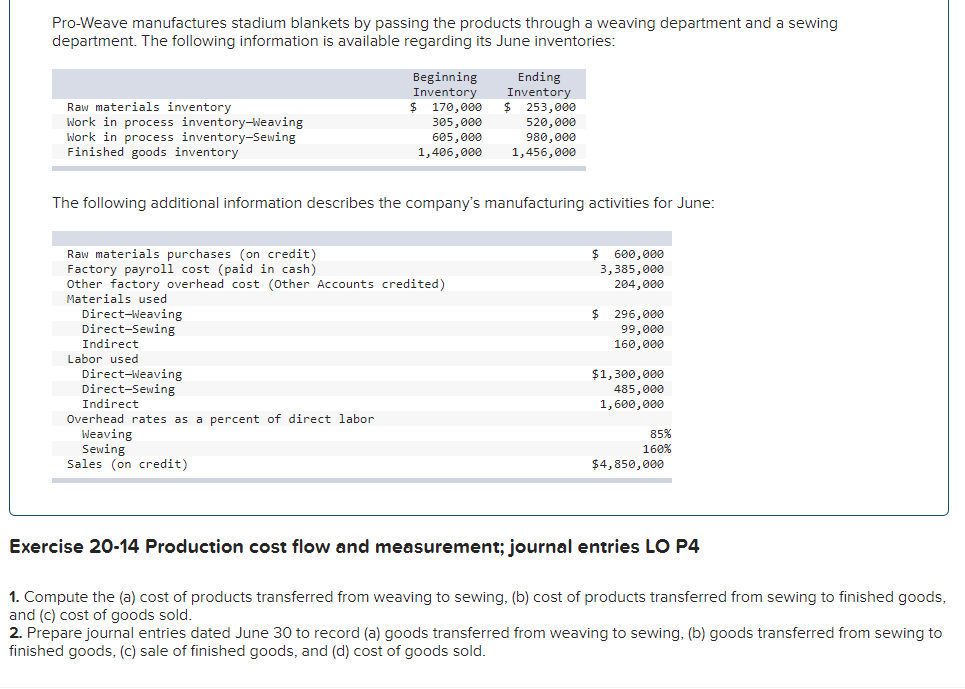The width and height of the screenshot is (965, 689).
Task: Click the 'Overhead rates as a percent' label
Action: (220, 419)
